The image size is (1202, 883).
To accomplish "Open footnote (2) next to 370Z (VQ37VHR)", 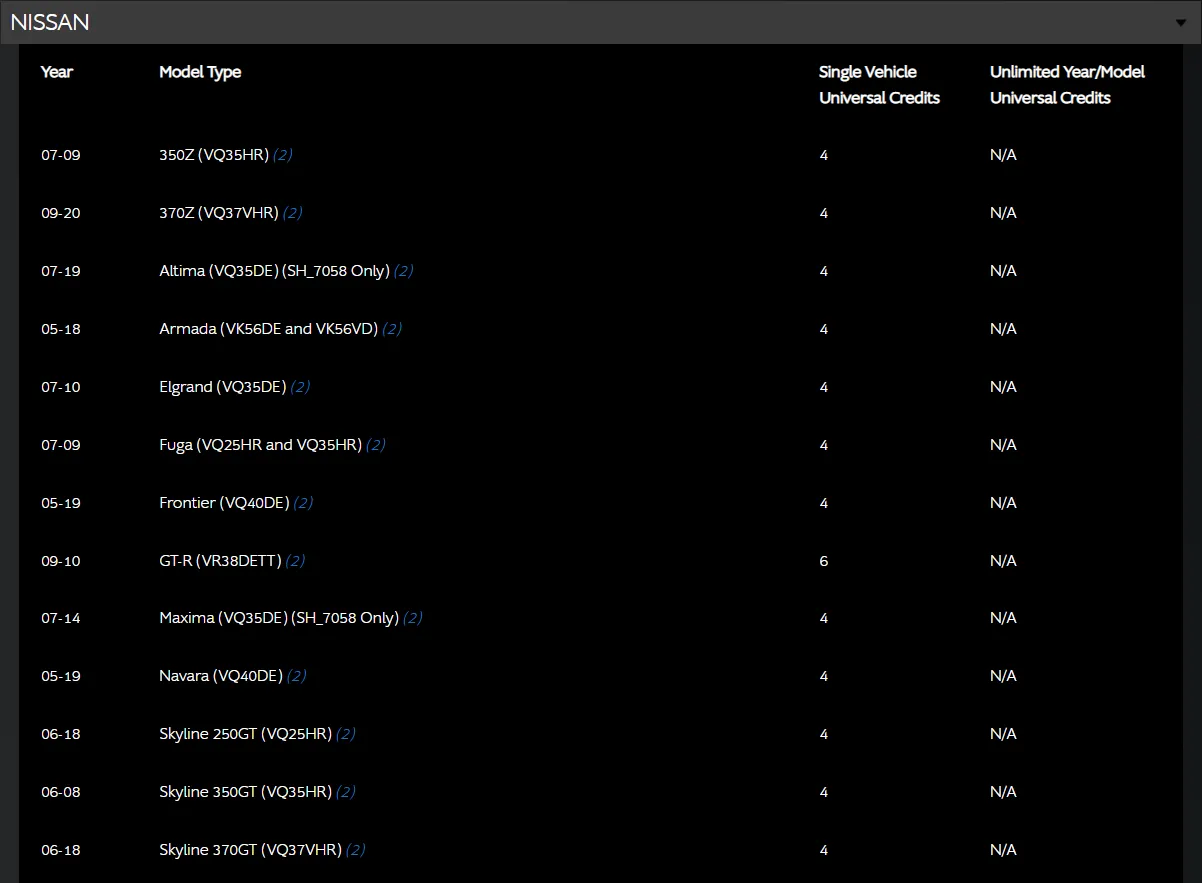I will (292, 213).
